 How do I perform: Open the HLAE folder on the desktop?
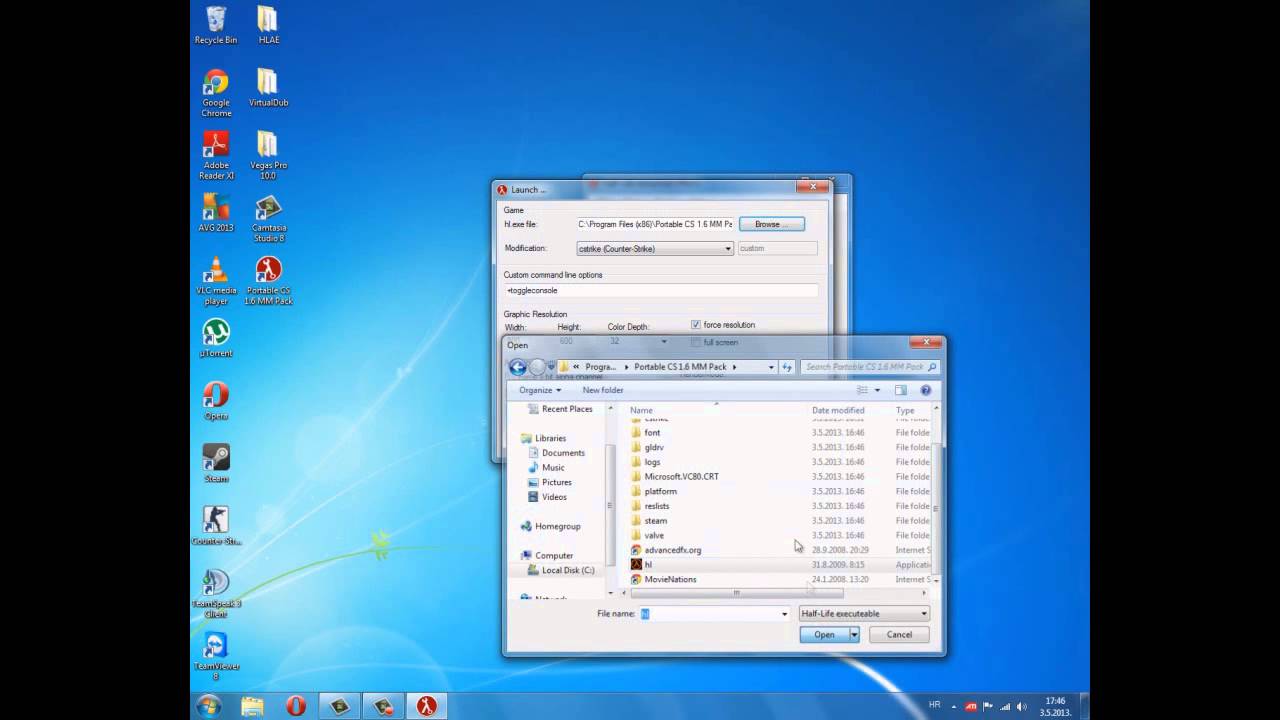click(268, 25)
